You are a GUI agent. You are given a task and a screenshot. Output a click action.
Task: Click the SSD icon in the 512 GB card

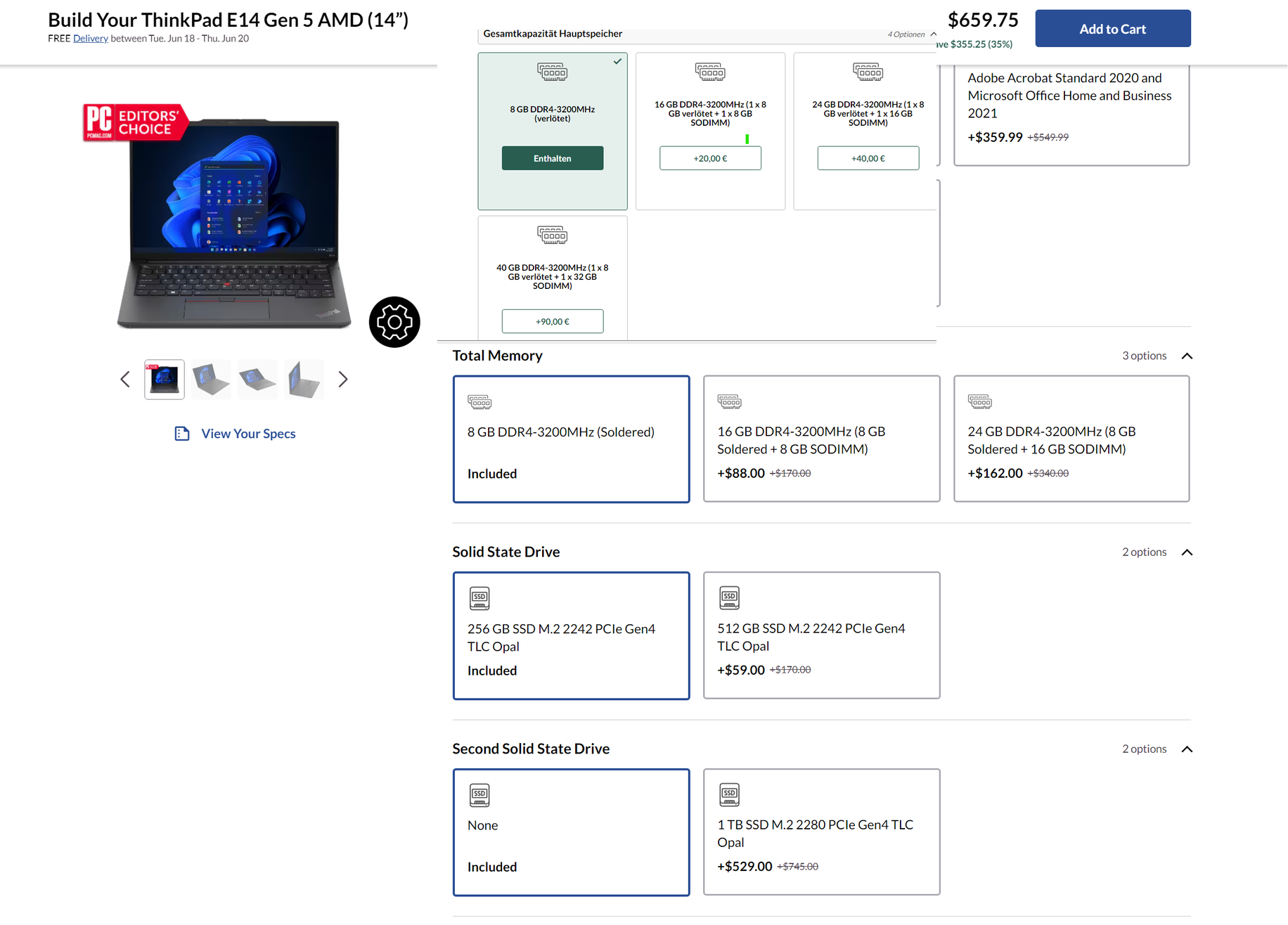click(x=730, y=598)
